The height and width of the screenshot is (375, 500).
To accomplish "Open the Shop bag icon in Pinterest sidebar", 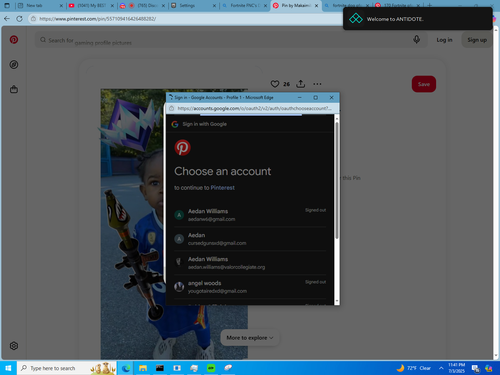I will [14, 89].
